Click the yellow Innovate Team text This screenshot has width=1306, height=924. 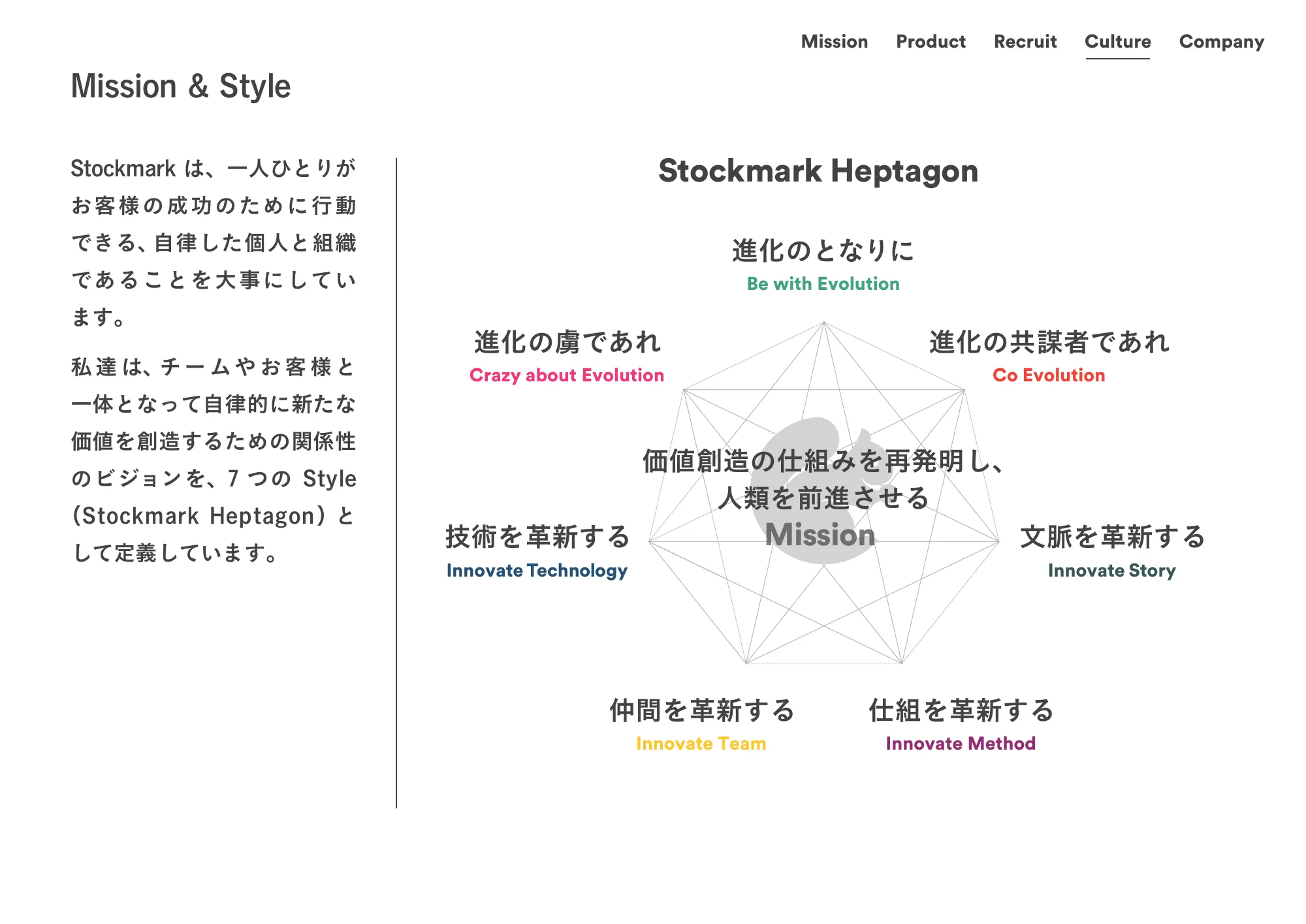(701, 744)
